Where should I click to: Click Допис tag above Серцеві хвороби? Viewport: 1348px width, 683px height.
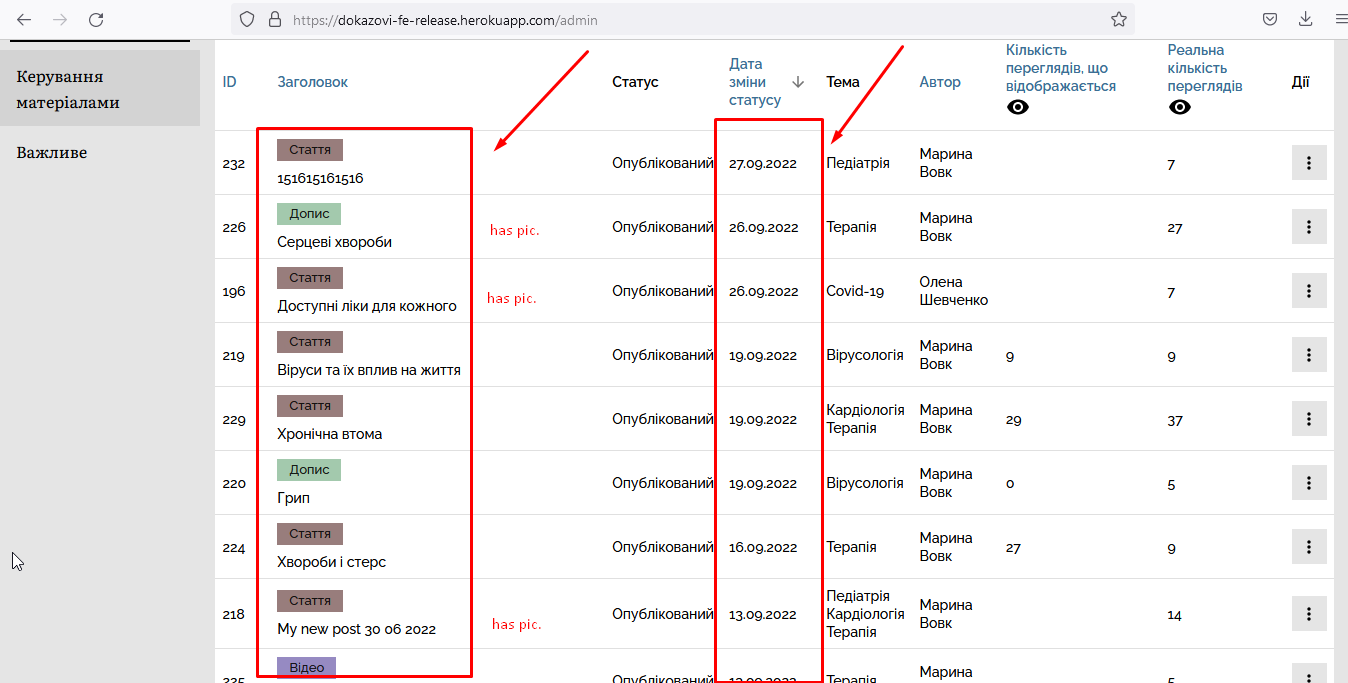pos(309,214)
